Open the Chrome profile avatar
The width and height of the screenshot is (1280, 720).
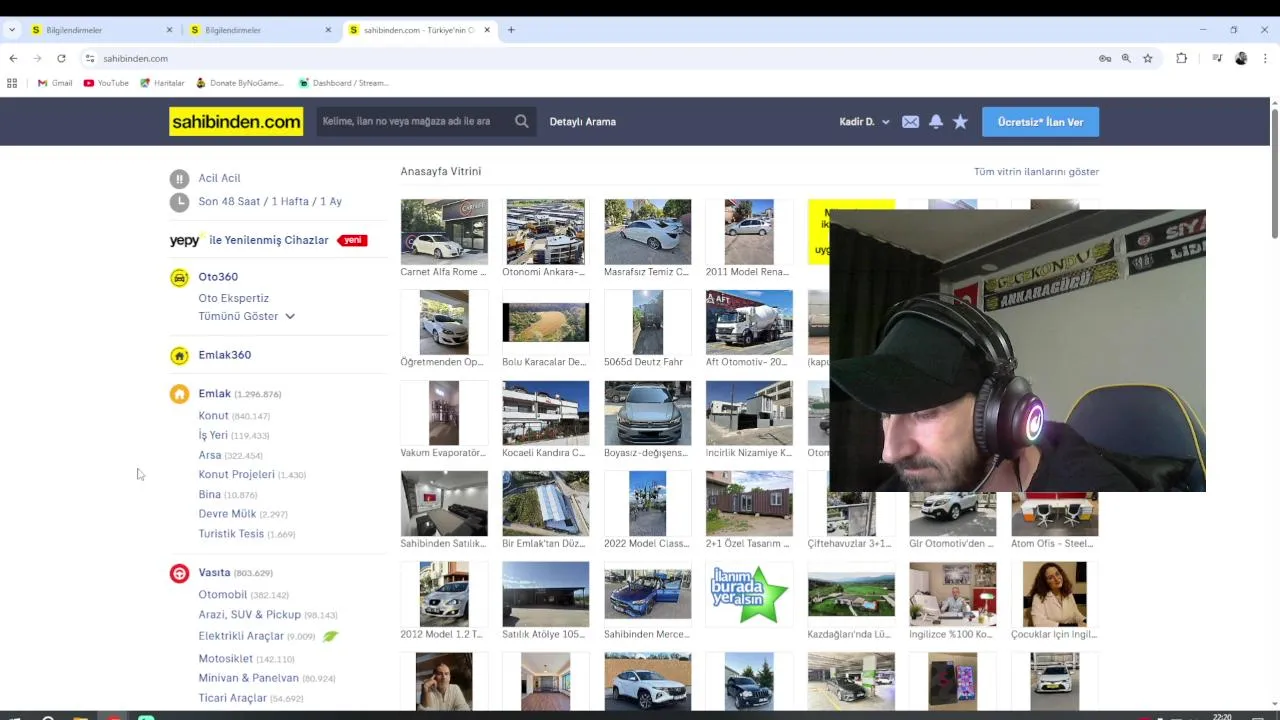coord(1241,58)
